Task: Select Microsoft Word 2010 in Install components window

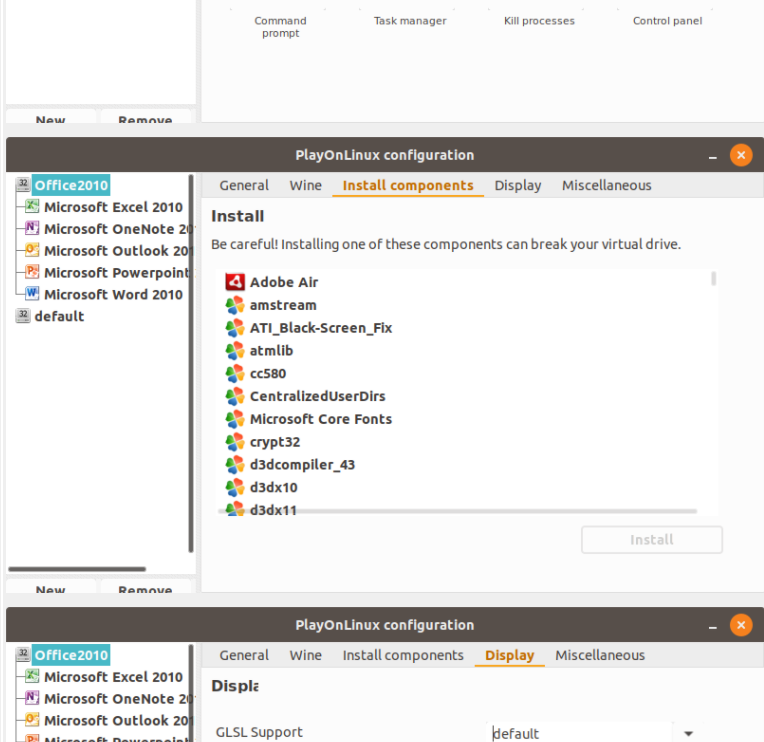Action: [x=113, y=294]
